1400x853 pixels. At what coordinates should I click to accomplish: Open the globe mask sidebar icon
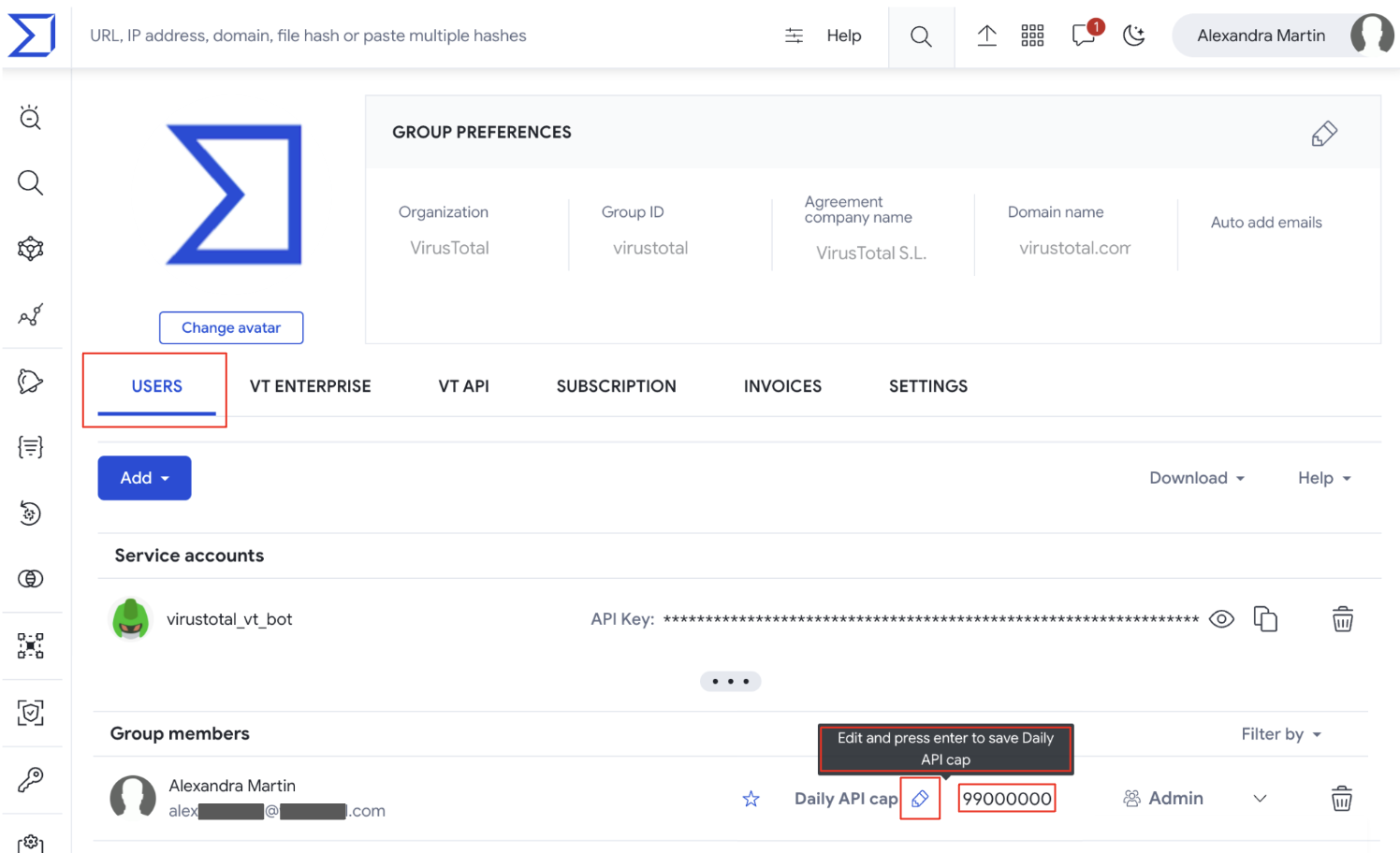[31, 579]
